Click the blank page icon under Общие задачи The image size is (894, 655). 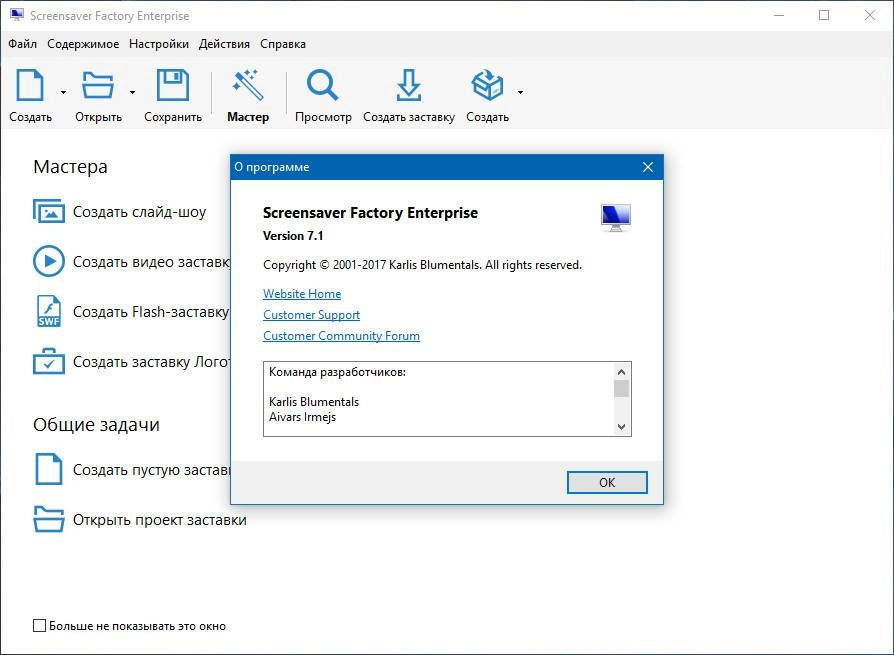[x=48, y=469]
